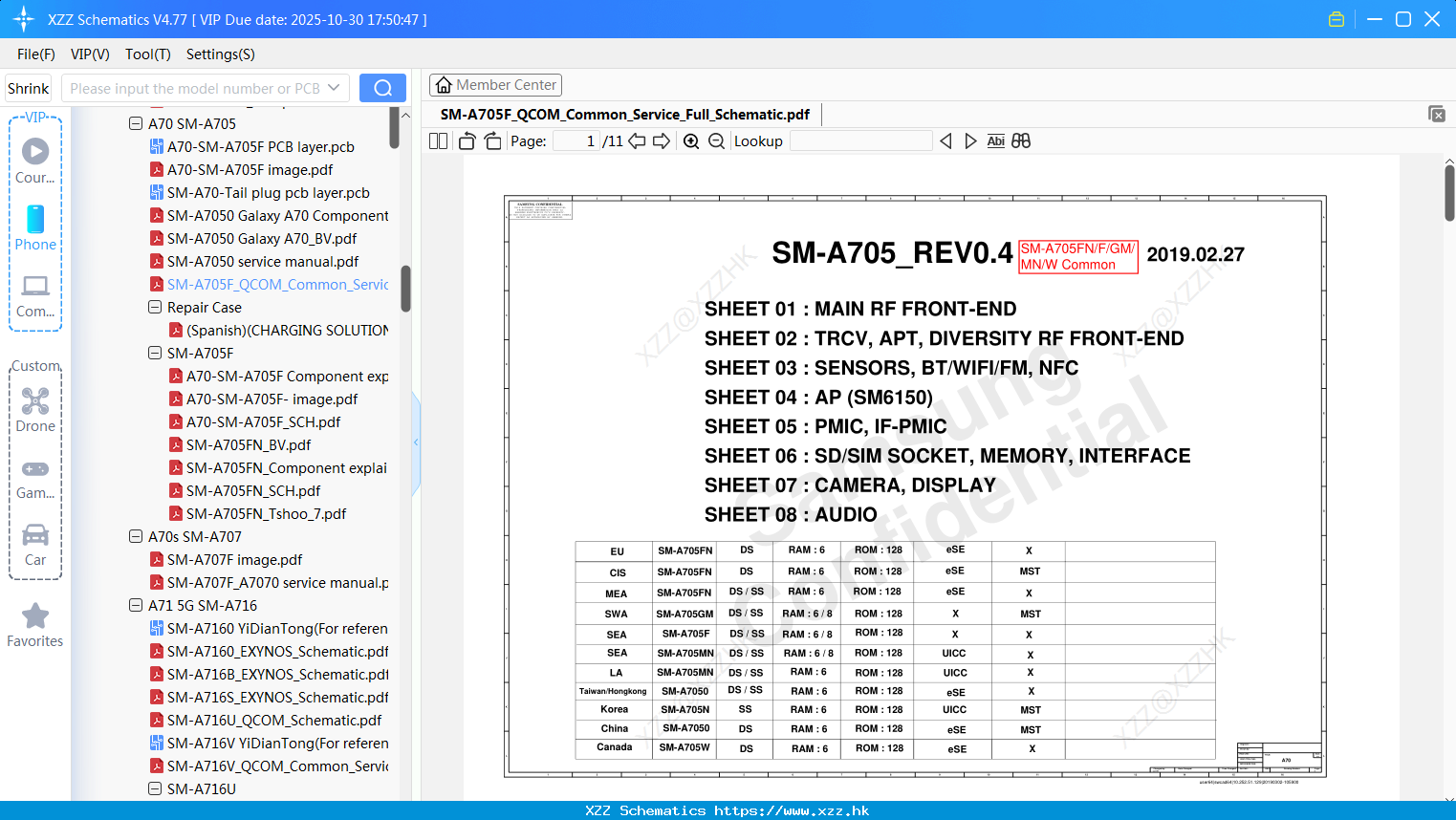1456x820 pixels.
Task: Collapse the A71 5G SM-A716 node
Action: 136,605
